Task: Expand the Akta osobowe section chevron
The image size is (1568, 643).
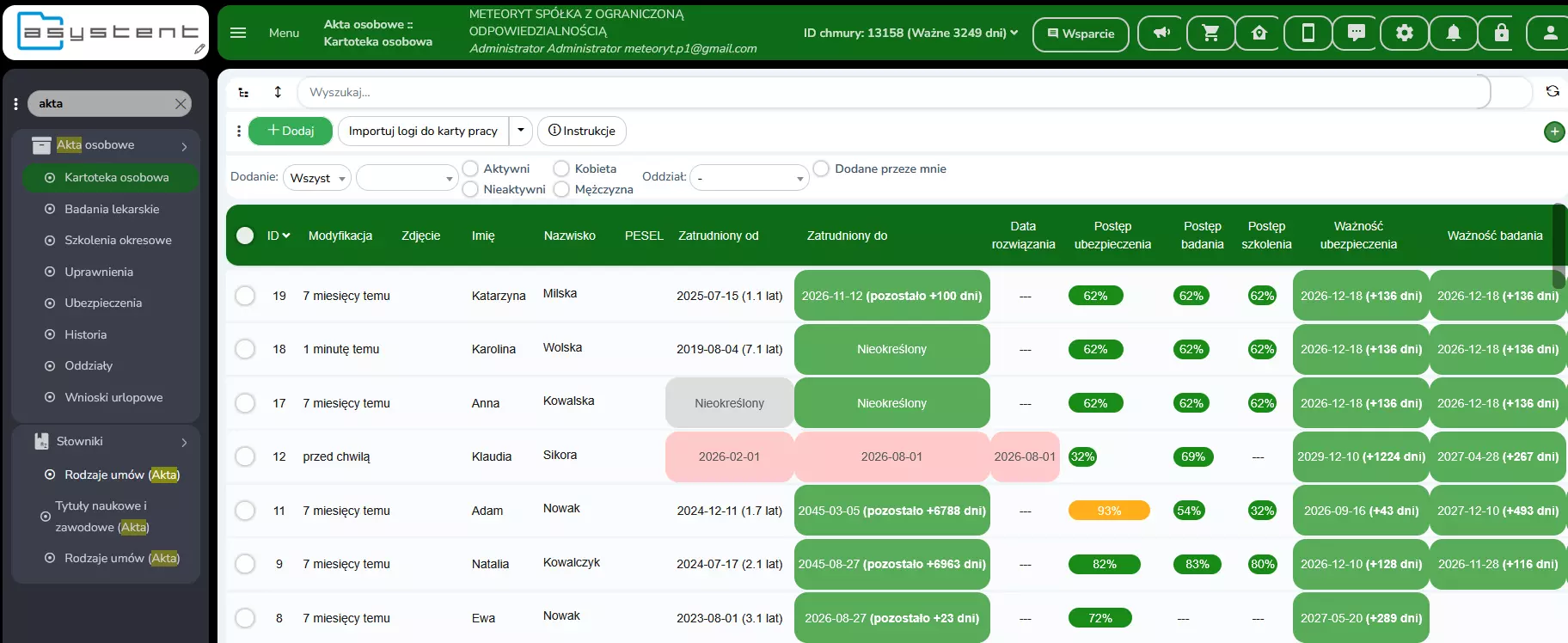Action: (x=184, y=146)
